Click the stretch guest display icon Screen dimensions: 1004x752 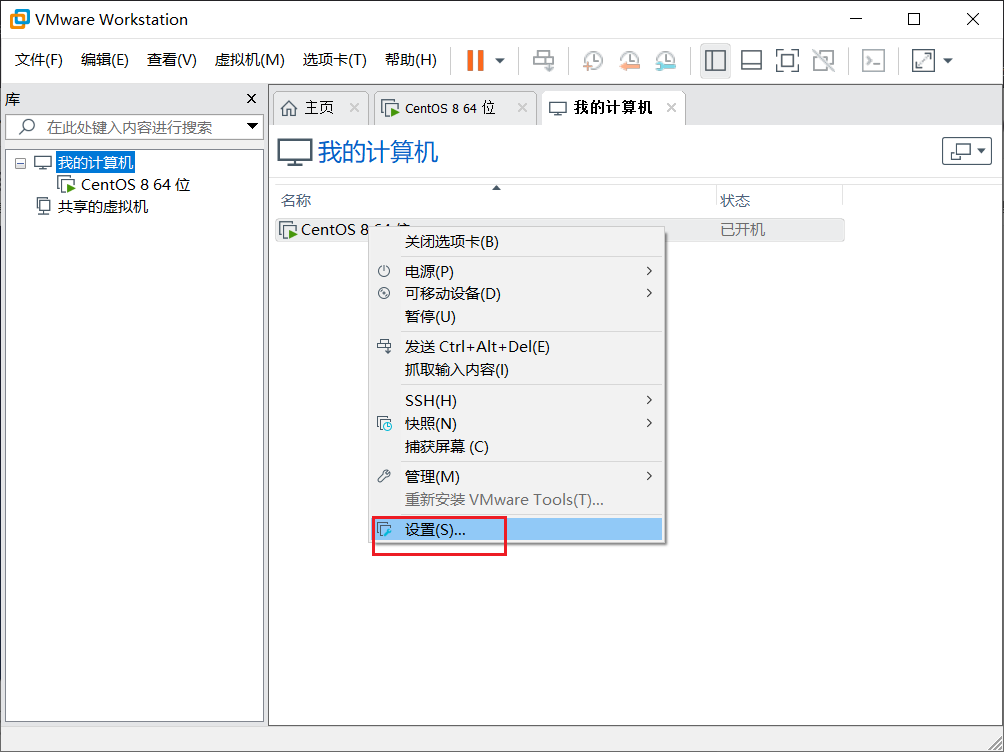(x=923, y=61)
